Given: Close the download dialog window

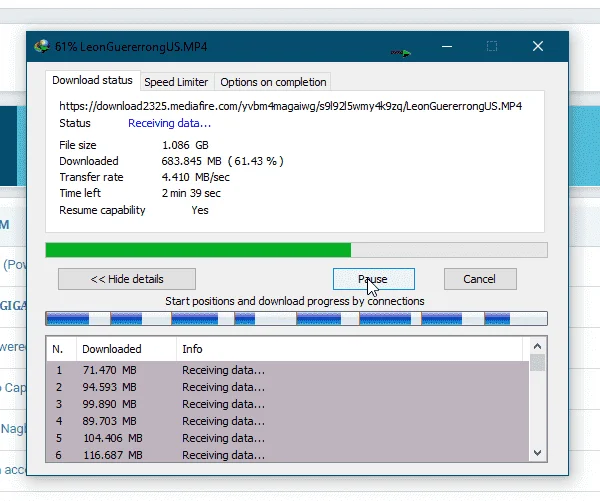Looking at the screenshot, I should point(538,46).
